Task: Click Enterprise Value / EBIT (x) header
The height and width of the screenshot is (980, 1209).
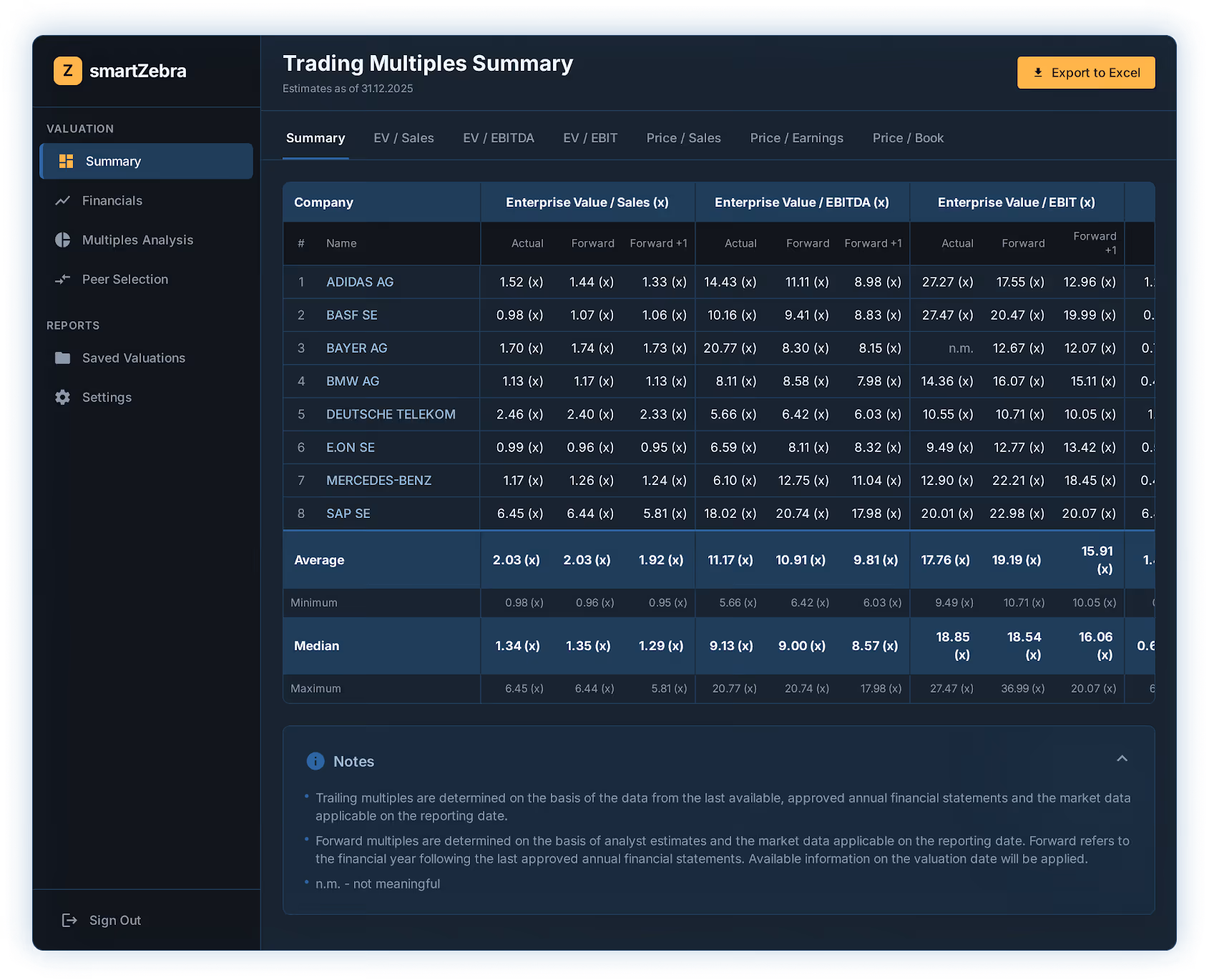Action: [1017, 202]
